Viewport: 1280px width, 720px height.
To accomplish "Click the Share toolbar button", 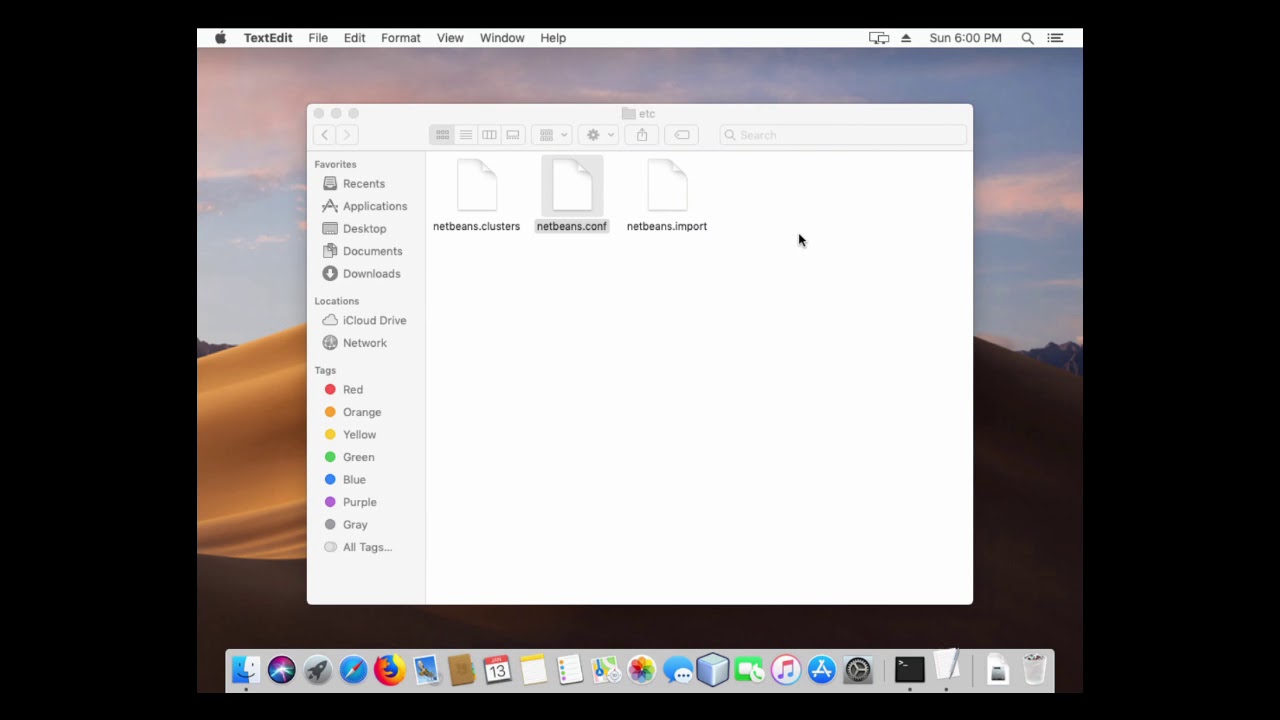I will [x=642, y=135].
